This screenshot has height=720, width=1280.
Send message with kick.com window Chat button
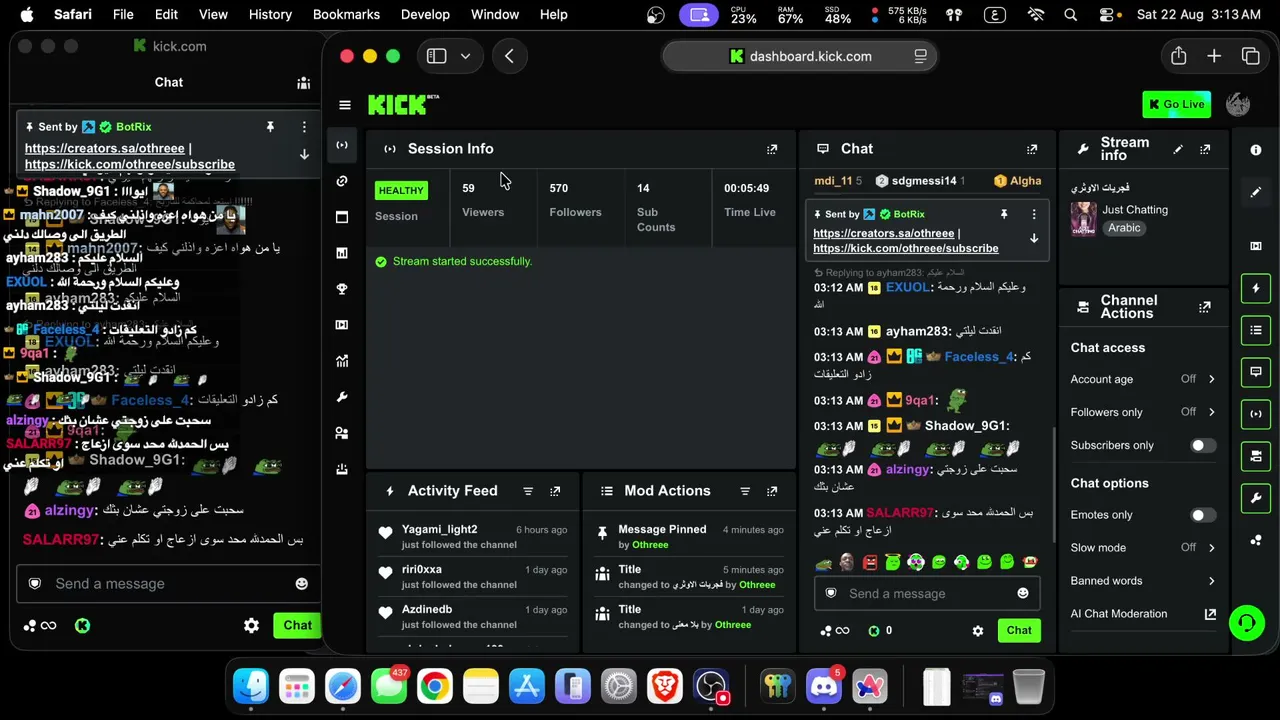[297, 626]
